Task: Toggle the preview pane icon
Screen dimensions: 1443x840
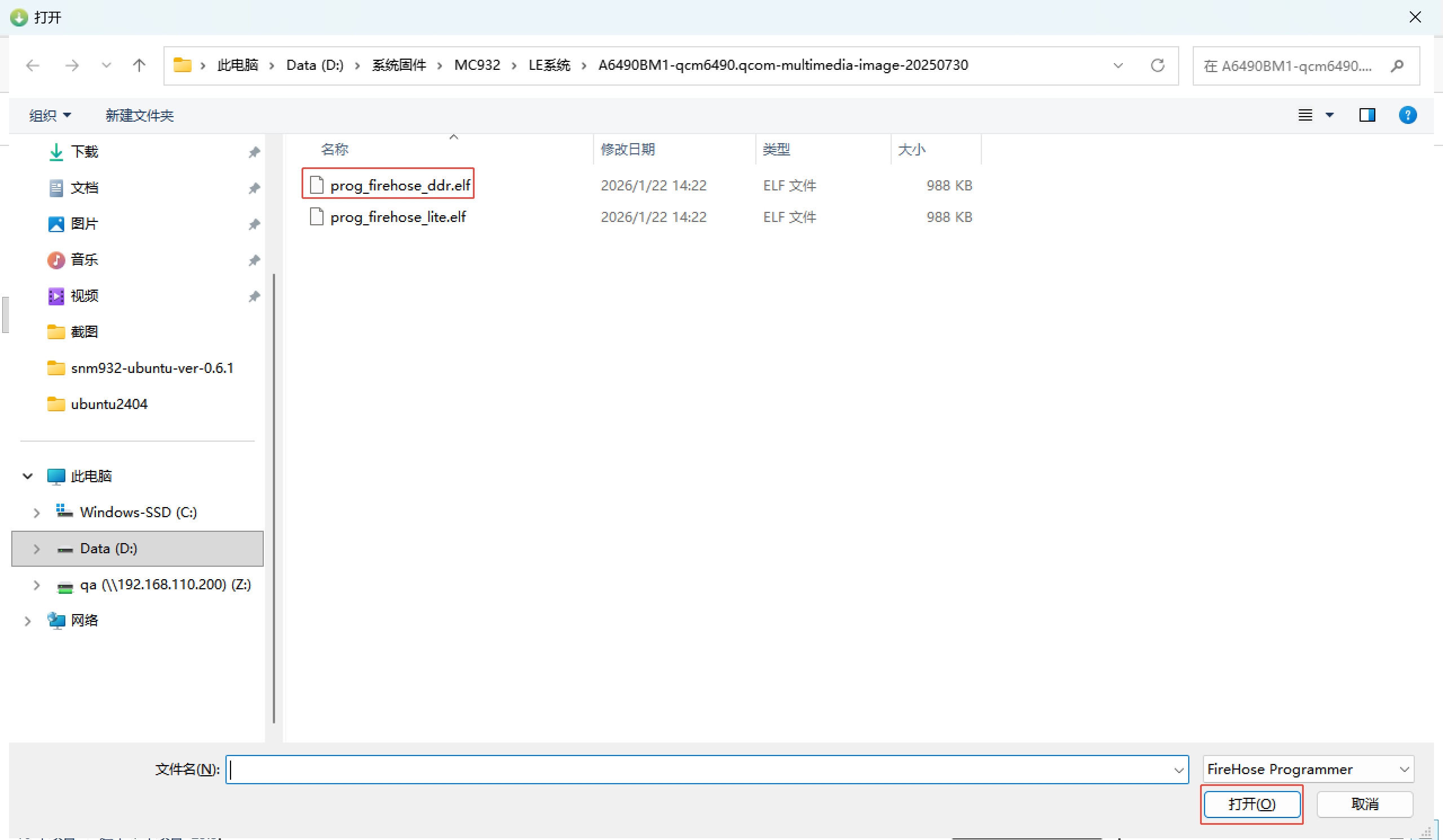Action: (x=1367, y=115)
